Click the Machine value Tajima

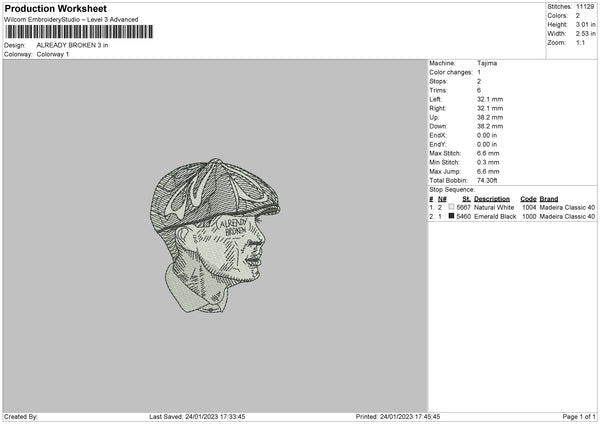[x=487, y=63]
